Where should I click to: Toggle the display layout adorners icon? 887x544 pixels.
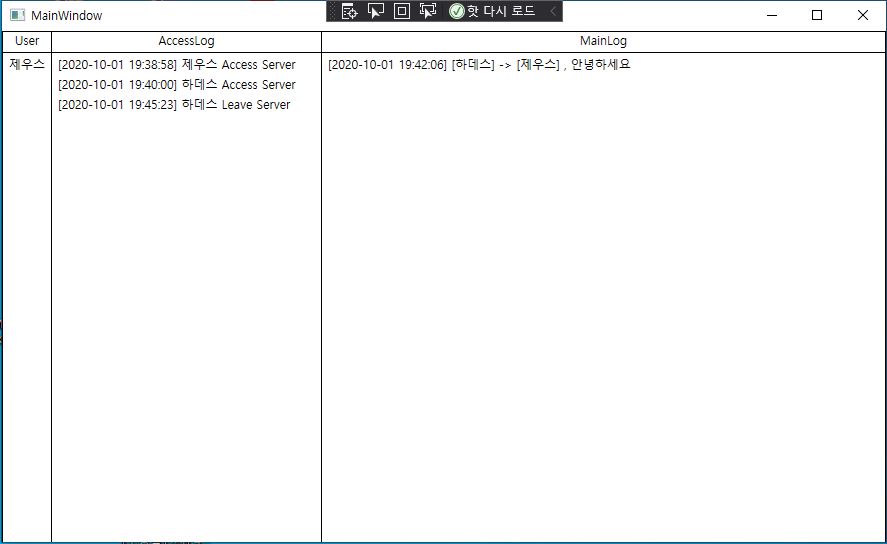[x=402, y=11]
